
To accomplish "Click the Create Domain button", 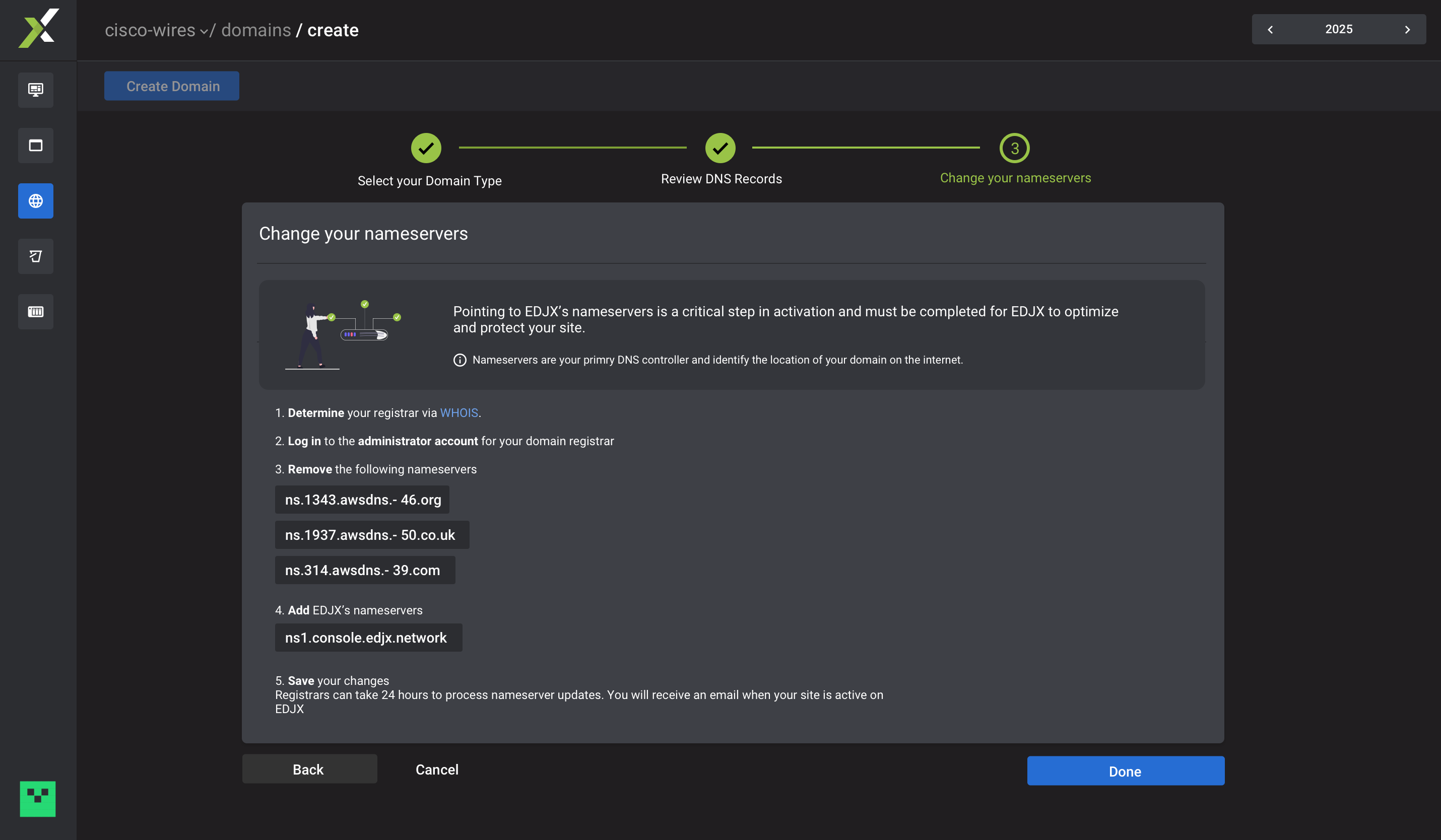I will [x=171, y=86].
